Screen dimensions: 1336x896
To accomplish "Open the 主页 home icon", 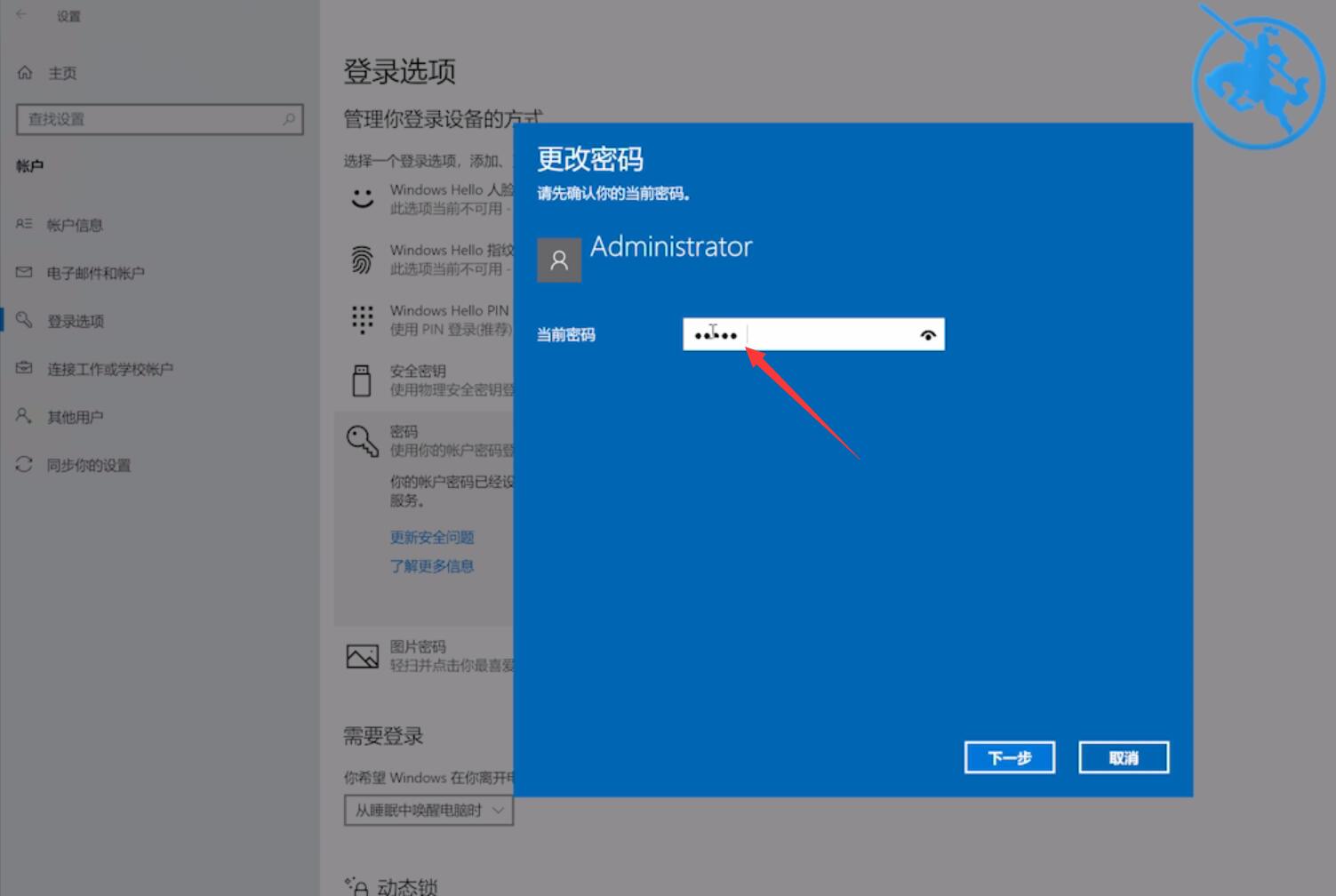I will coord(25,73).
